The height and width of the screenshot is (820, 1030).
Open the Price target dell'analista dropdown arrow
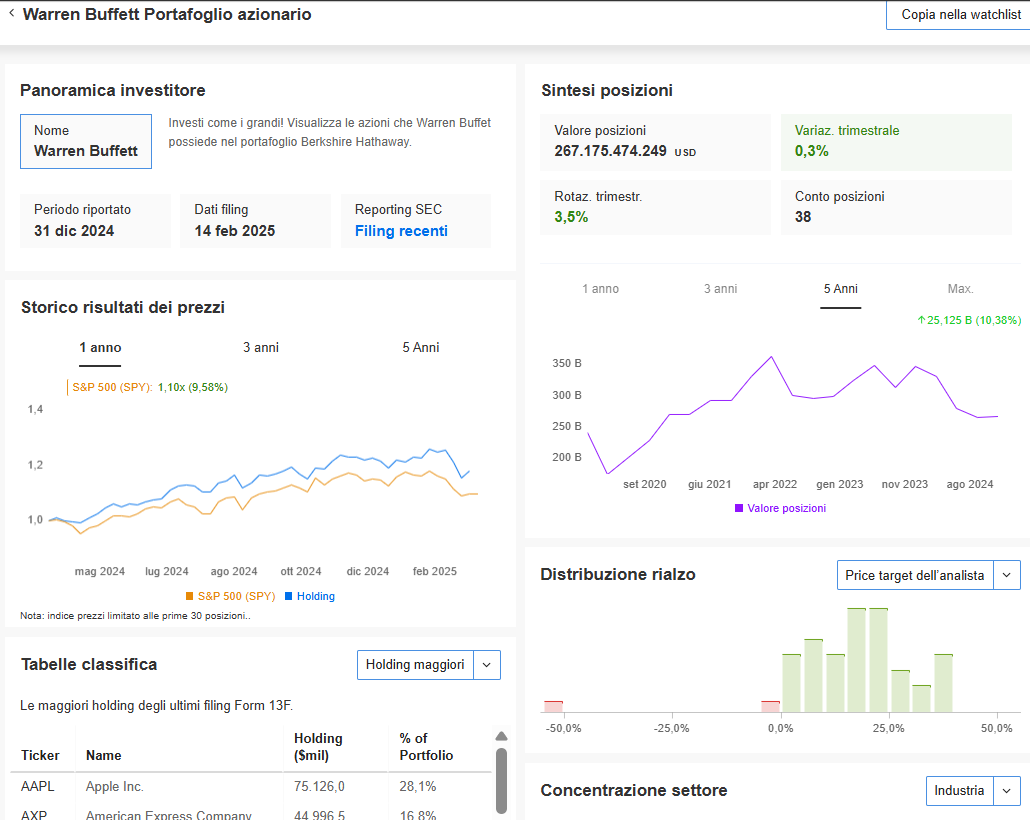[1006, 576]
